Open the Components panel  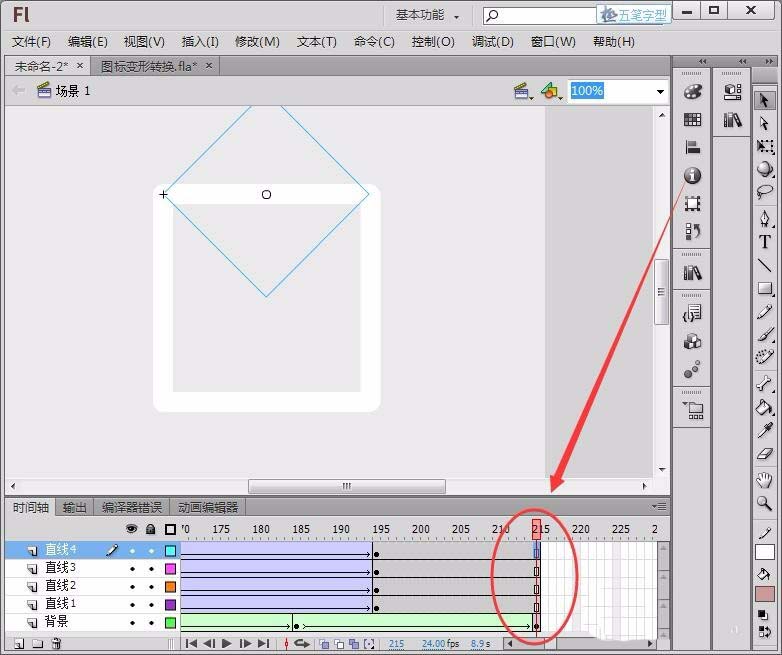pos(692,342)
